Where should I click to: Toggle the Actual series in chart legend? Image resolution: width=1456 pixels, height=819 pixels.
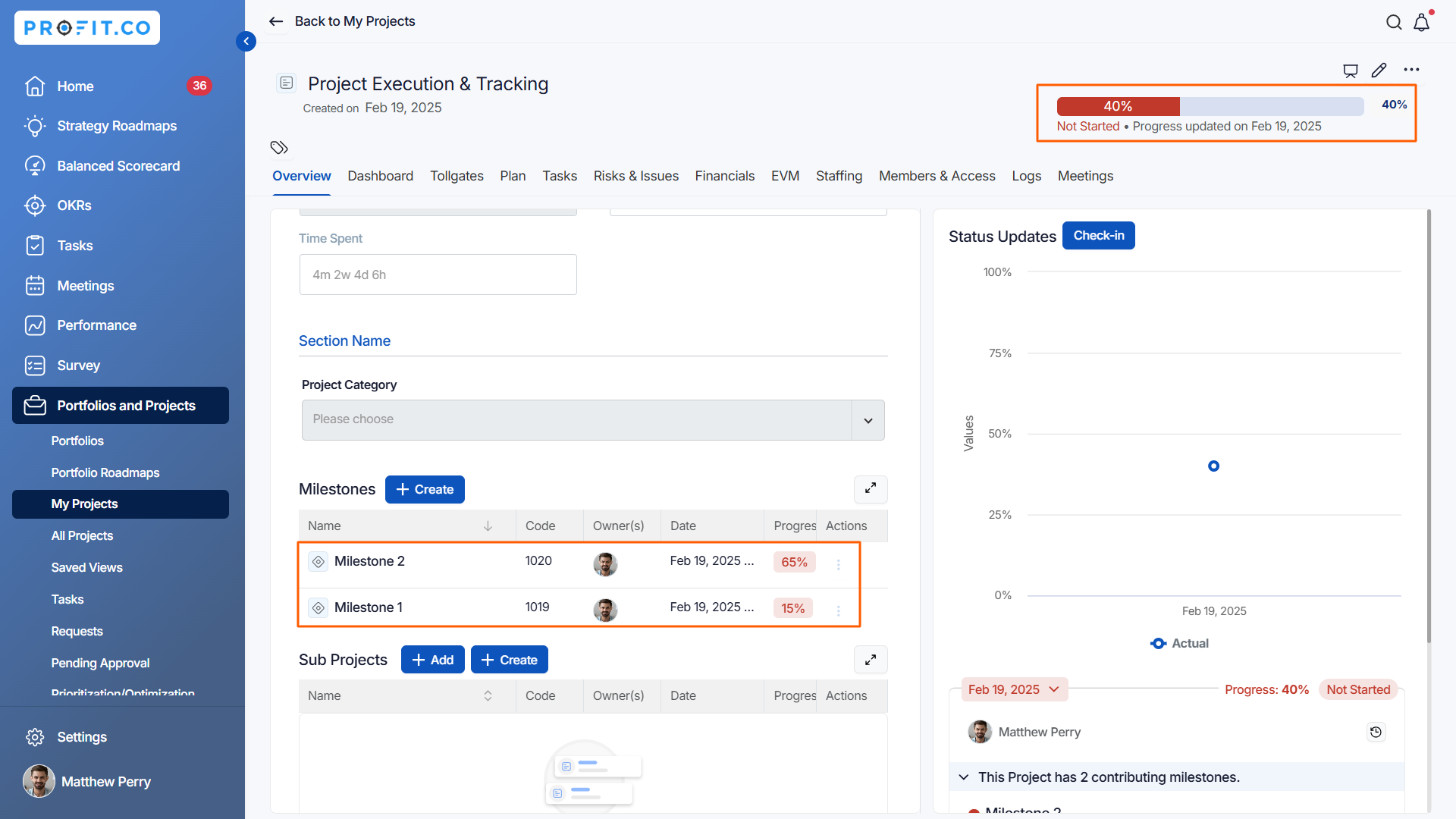(x=1180, y=643)
